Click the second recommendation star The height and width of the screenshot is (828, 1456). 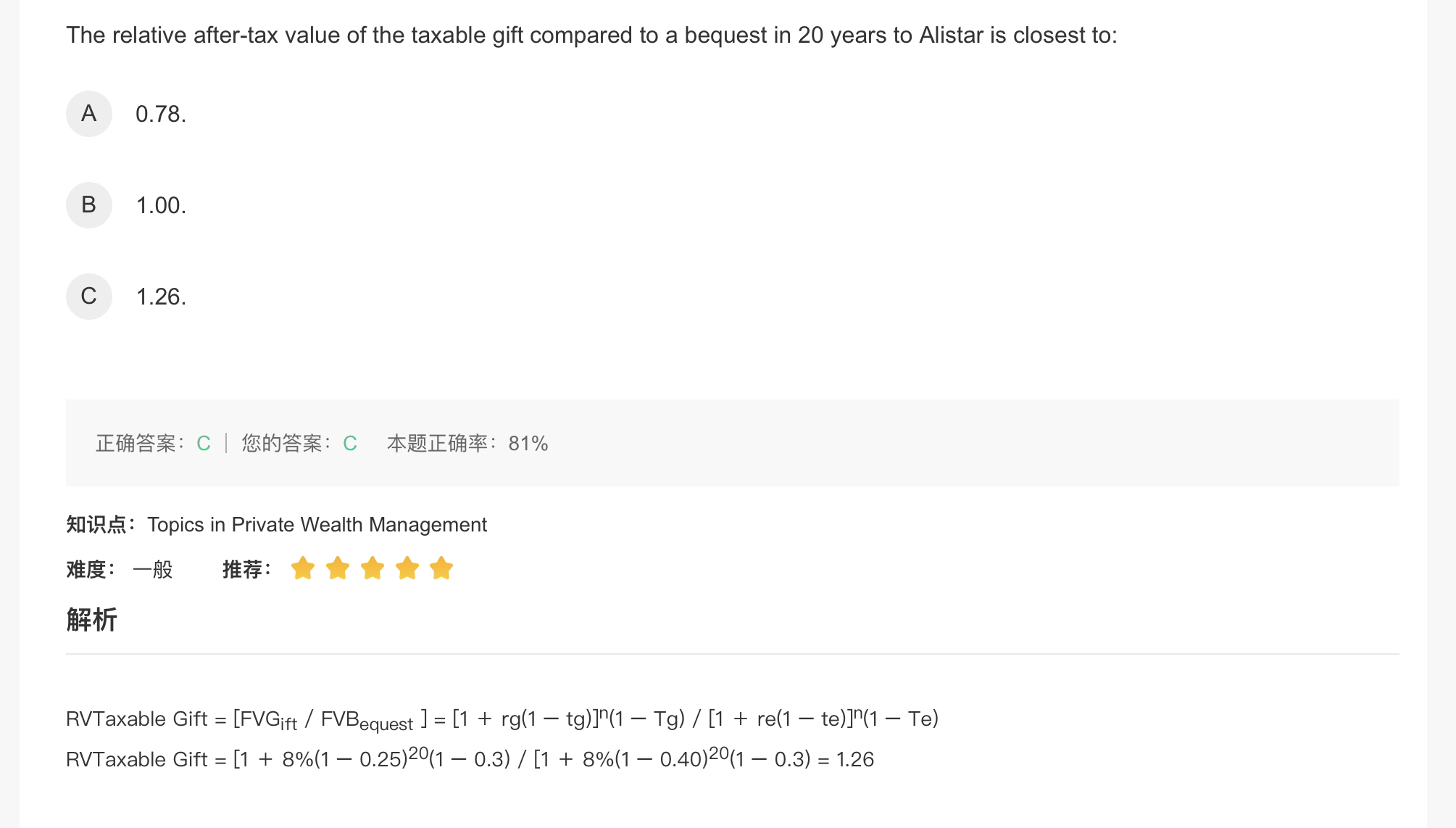(x=337, y=568)
